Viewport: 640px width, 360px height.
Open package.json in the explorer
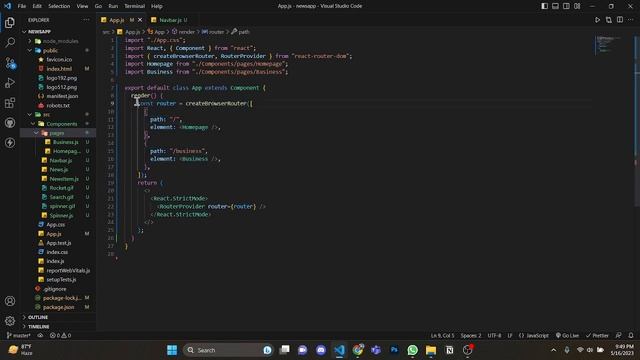pos(58,307)
